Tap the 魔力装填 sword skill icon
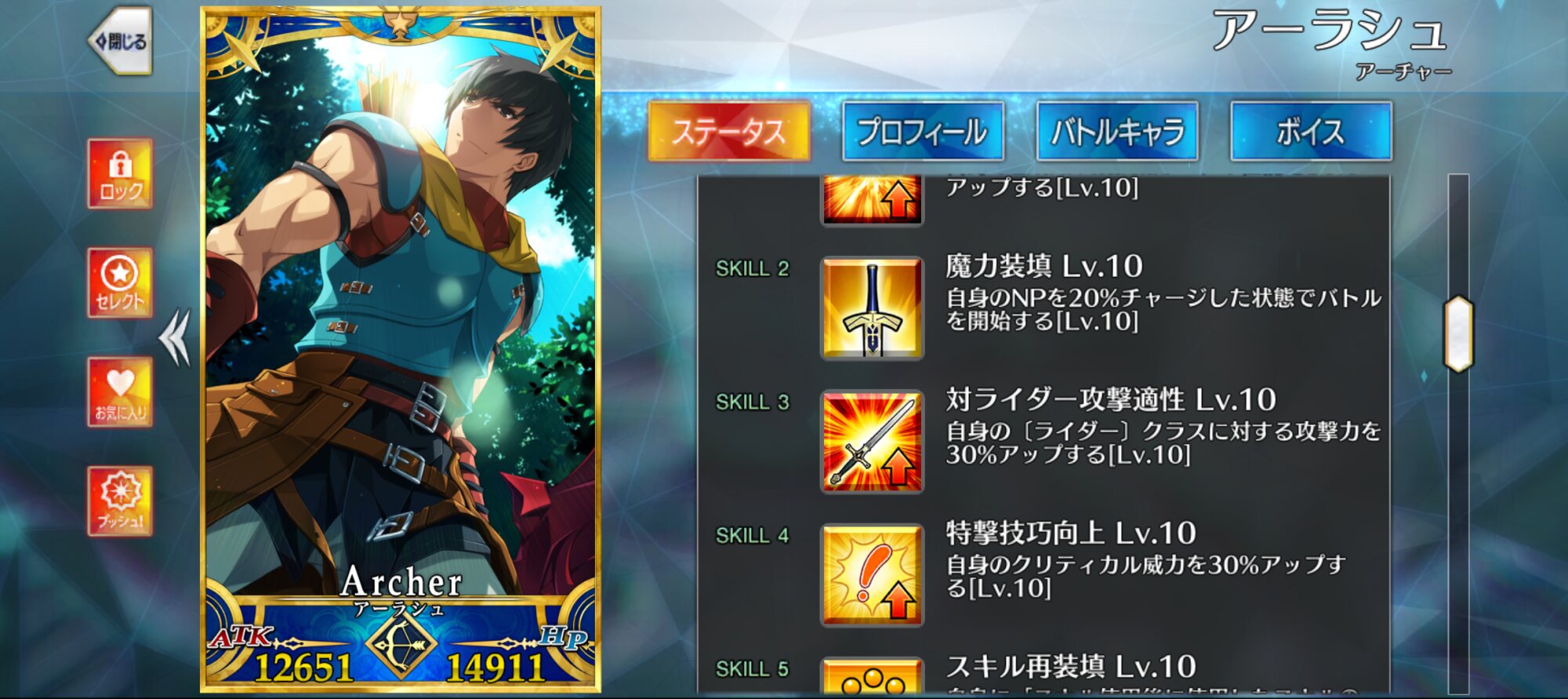This screenshot has height=699, width=1568. (872, 308)
